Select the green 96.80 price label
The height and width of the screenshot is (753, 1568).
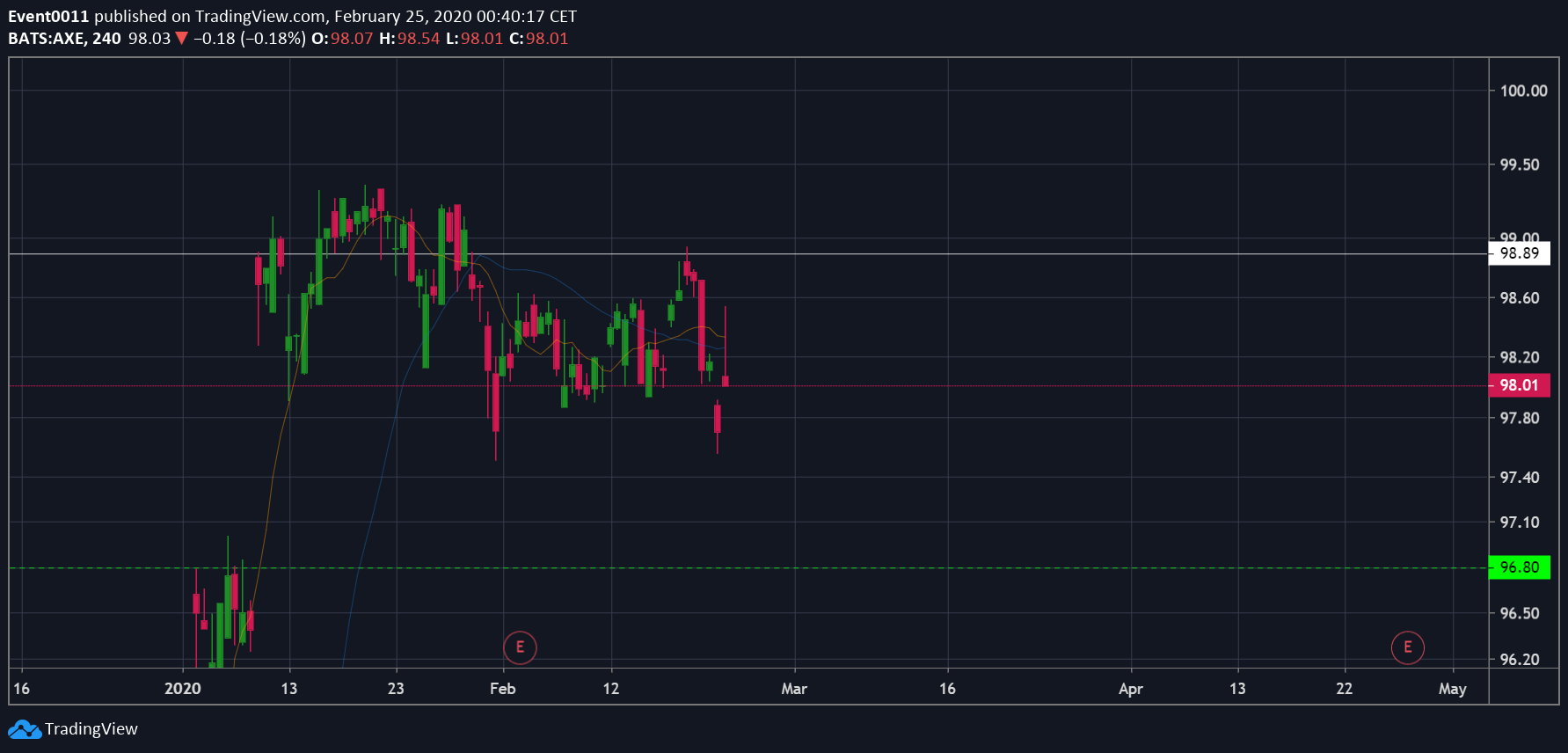click(x=1519, y=567)
